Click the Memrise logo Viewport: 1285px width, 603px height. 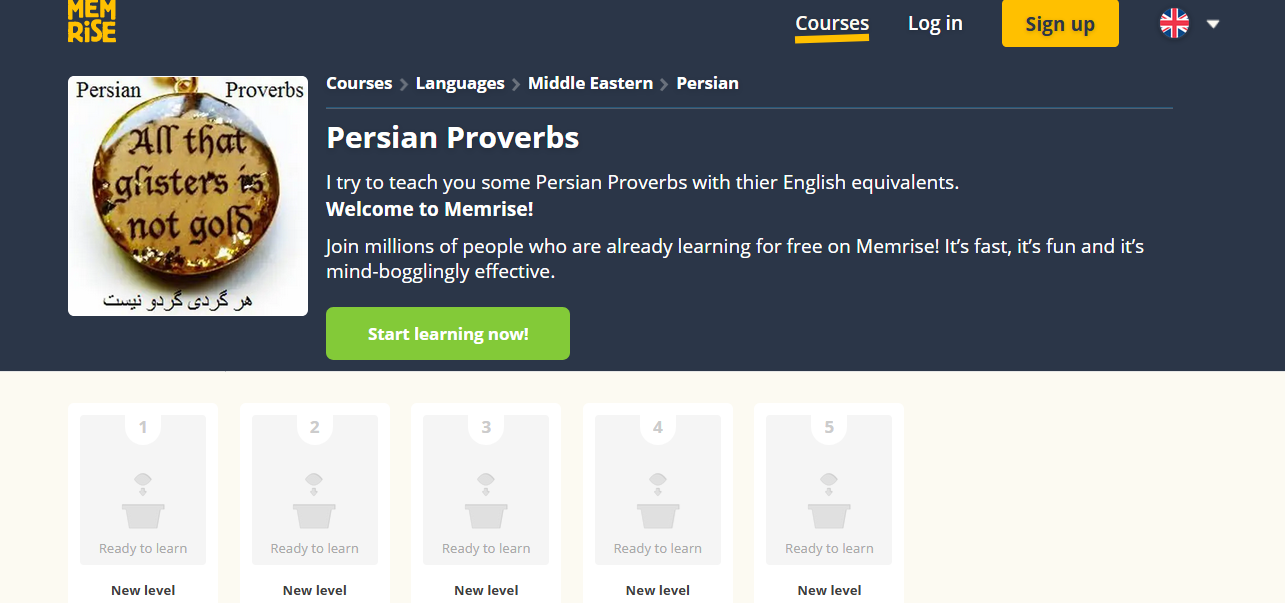[x=92, y=20]
